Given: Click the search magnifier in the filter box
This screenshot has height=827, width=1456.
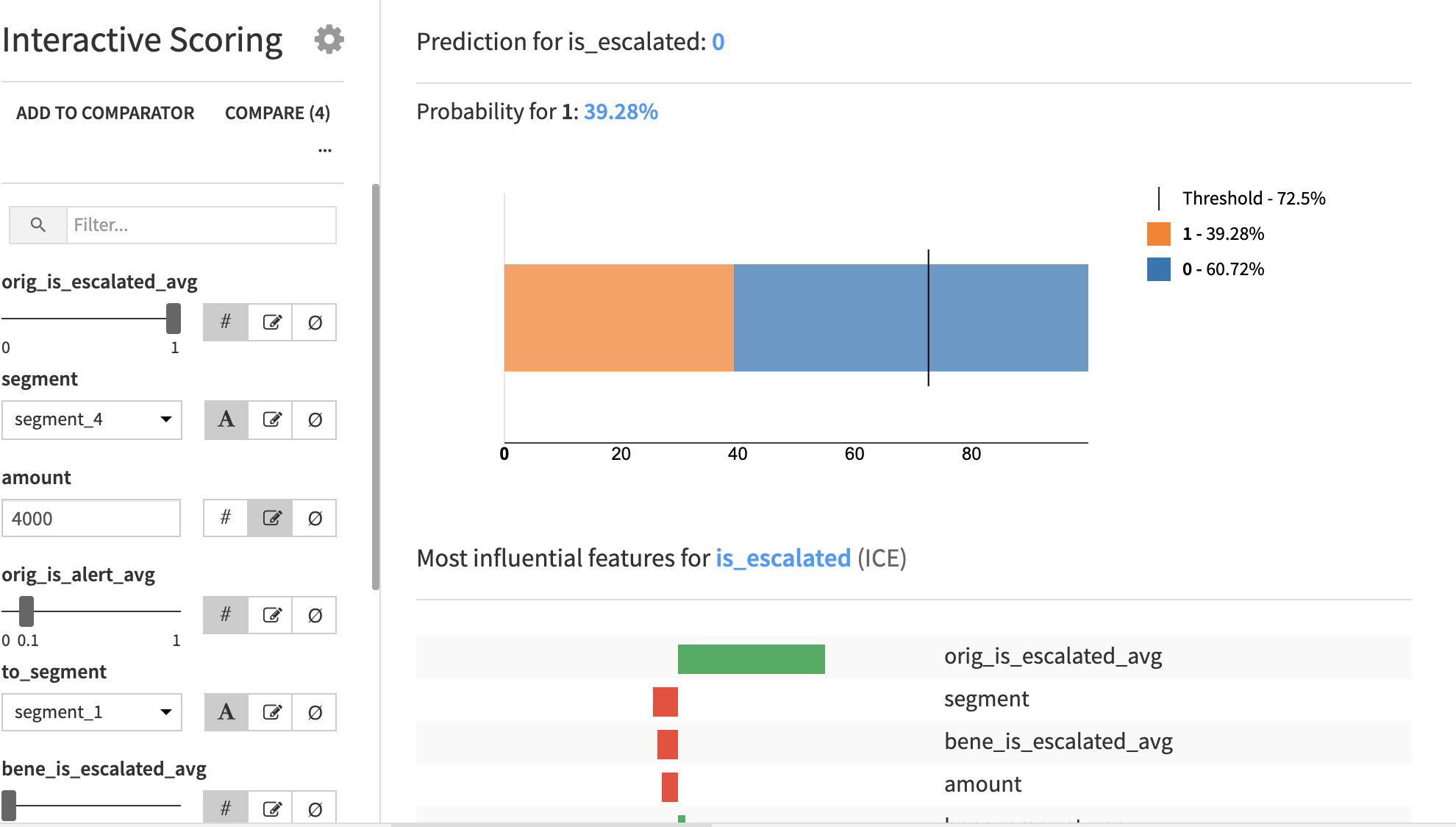Looking at the screenshot, I should [x=37, y=225].
